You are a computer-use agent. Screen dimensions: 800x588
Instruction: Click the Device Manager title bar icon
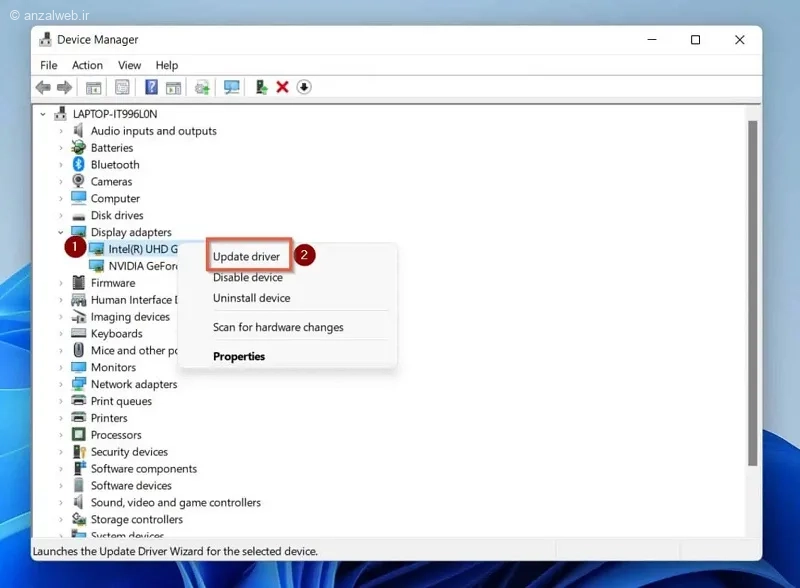point(45,39)
